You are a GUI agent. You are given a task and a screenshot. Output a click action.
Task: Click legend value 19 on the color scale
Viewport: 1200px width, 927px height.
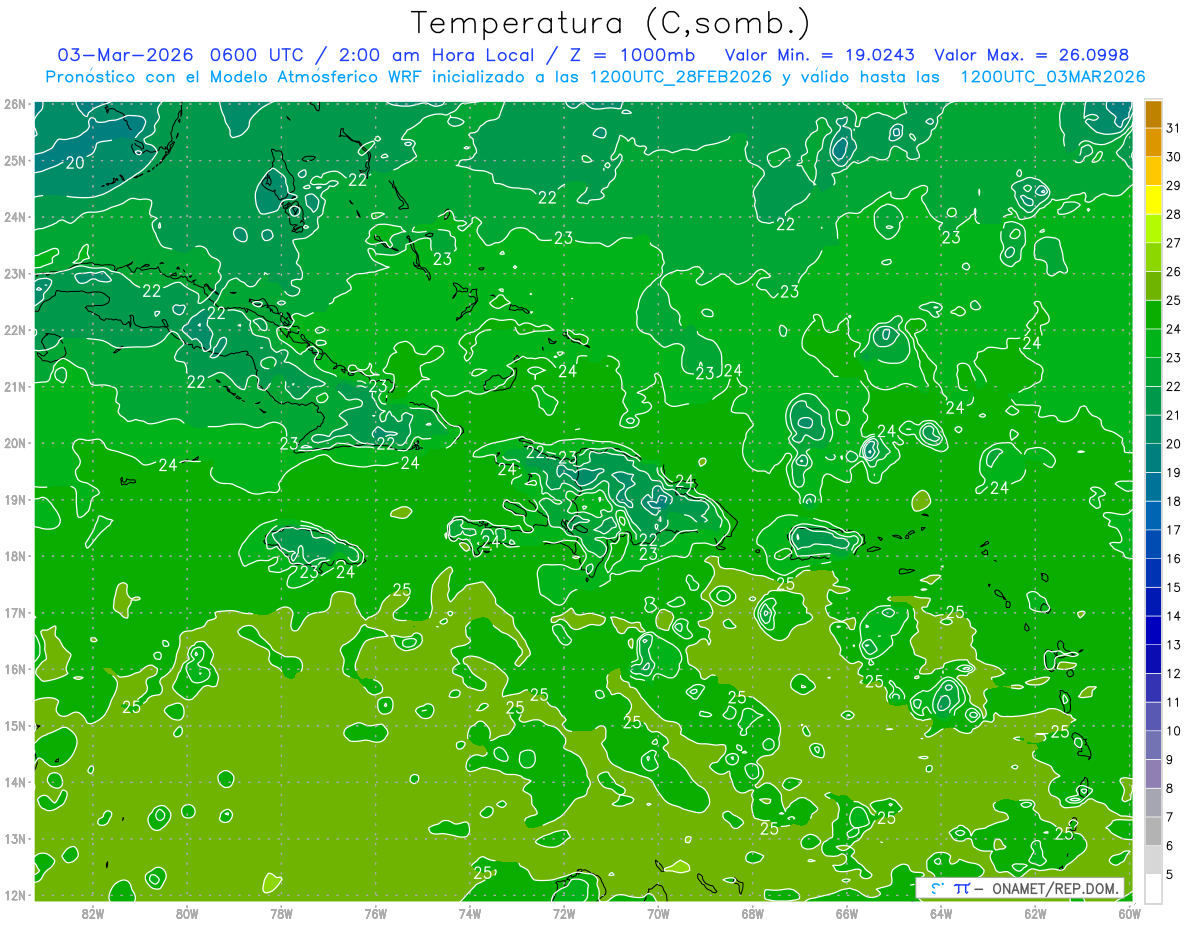point(1174,473)
